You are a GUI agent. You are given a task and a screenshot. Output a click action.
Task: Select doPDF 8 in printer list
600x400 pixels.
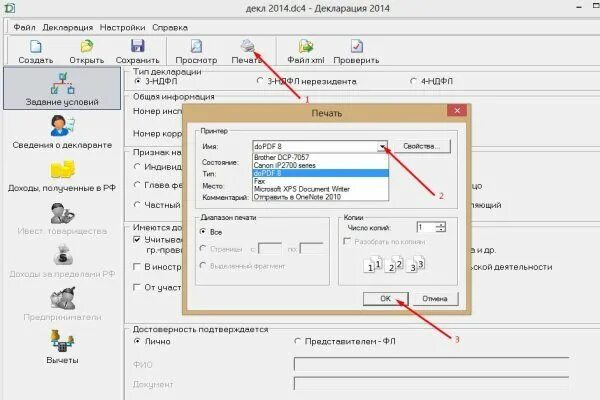coord(321,173)
